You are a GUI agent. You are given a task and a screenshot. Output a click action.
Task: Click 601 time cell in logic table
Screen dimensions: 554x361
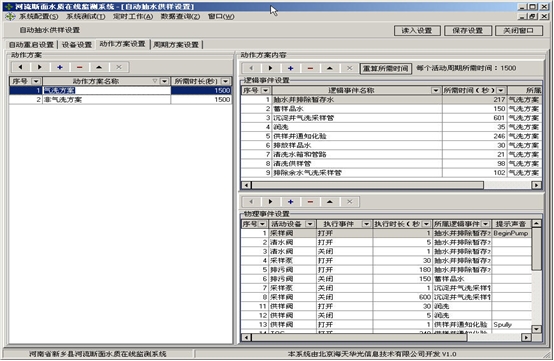475,118
